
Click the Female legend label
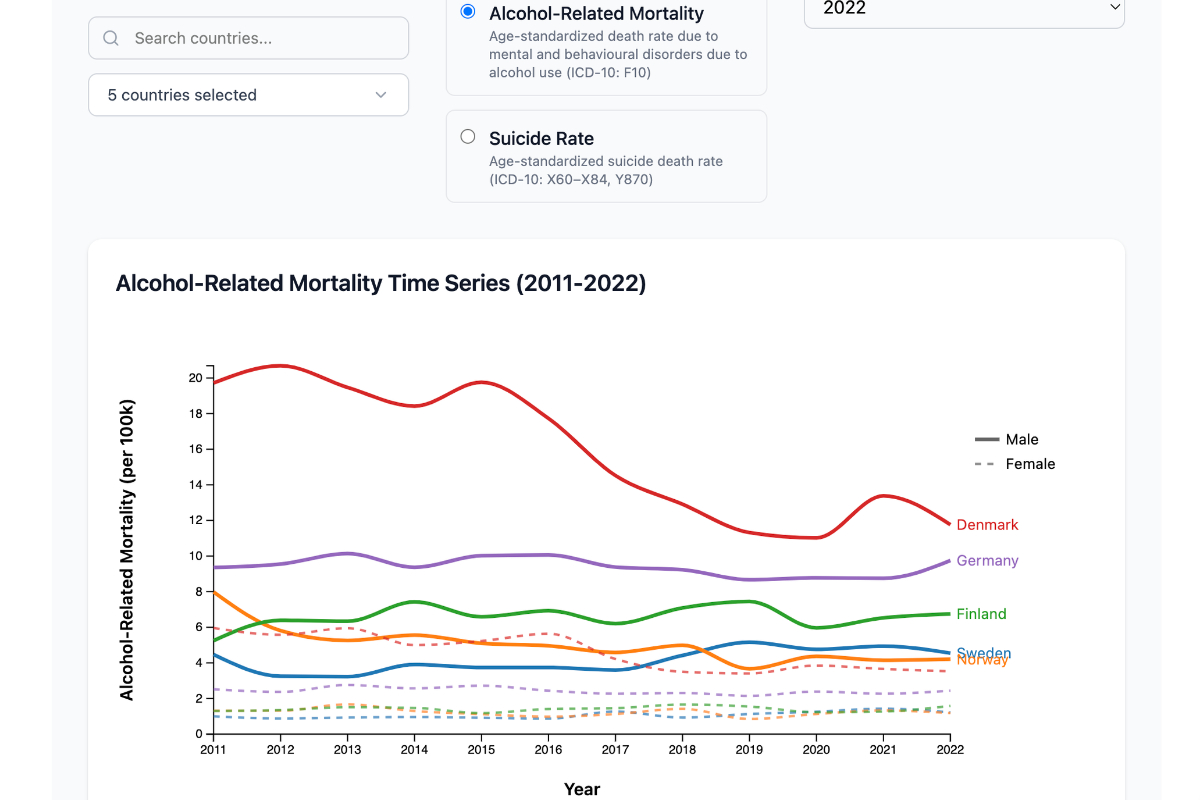tap(1030, 464)
